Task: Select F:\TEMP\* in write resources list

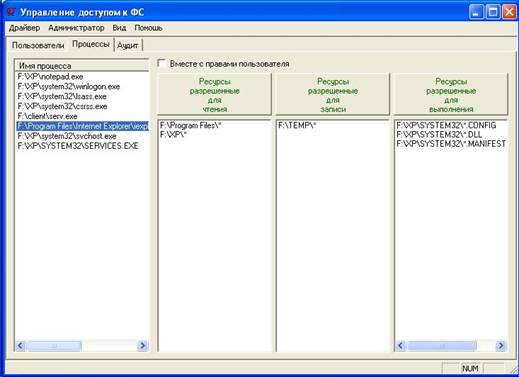Action: (x=297, y=126)
